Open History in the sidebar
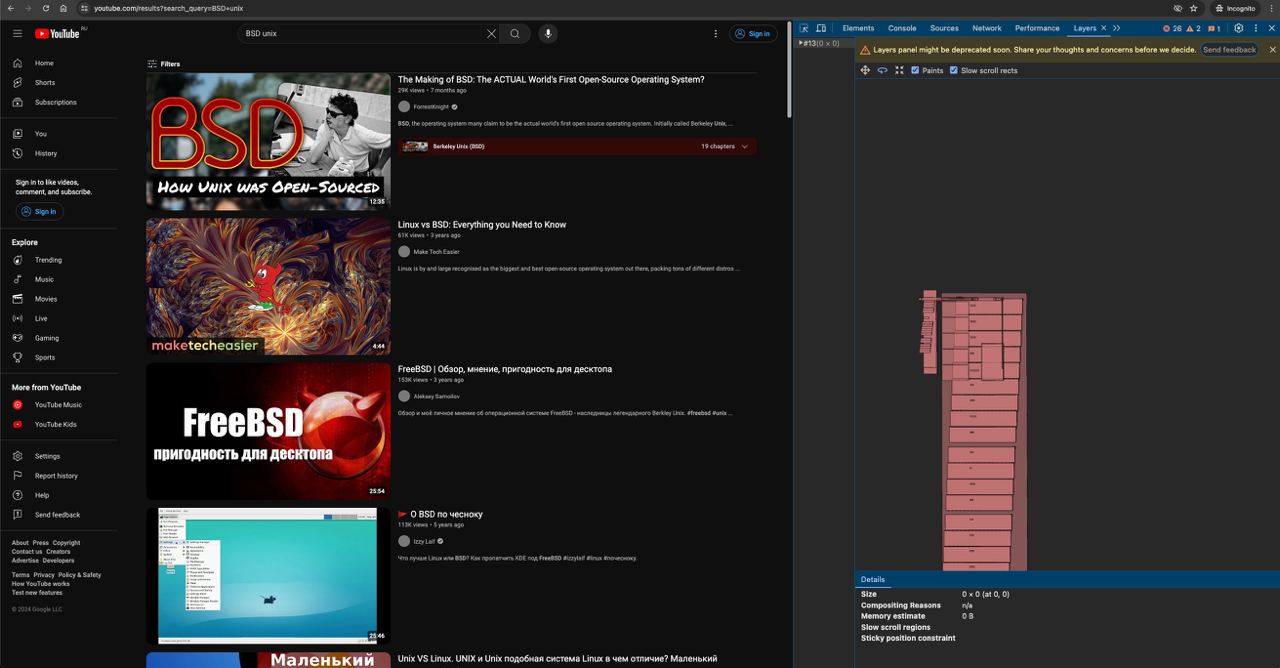The height and width of the screenshot is (668, 1280). [61, 153]
